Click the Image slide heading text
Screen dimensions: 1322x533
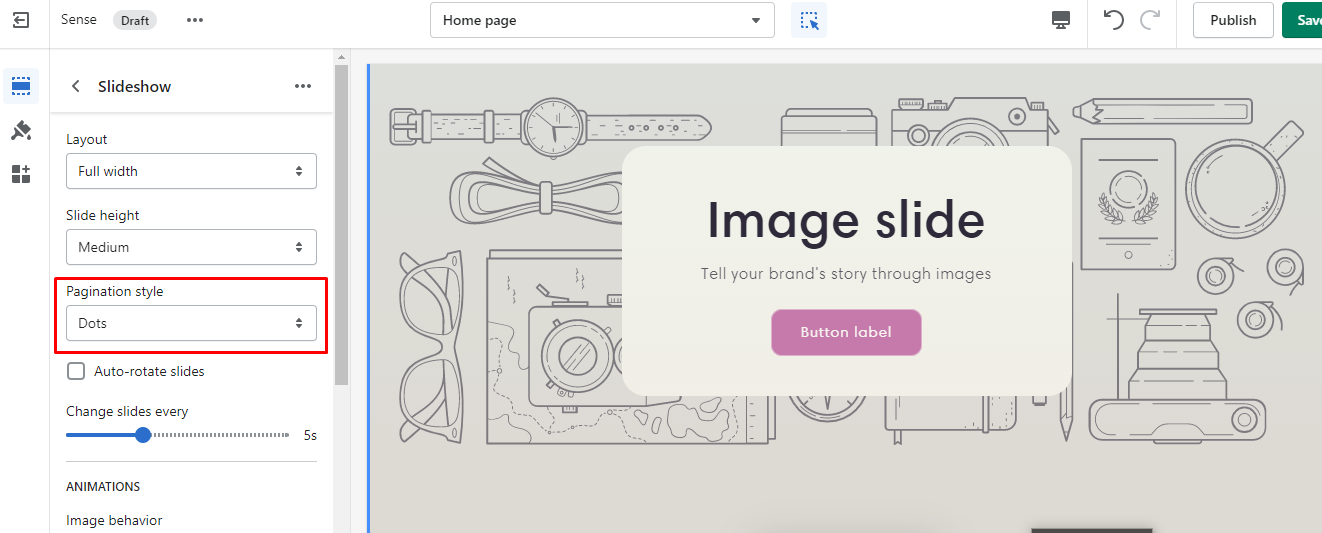coord(846,220)
